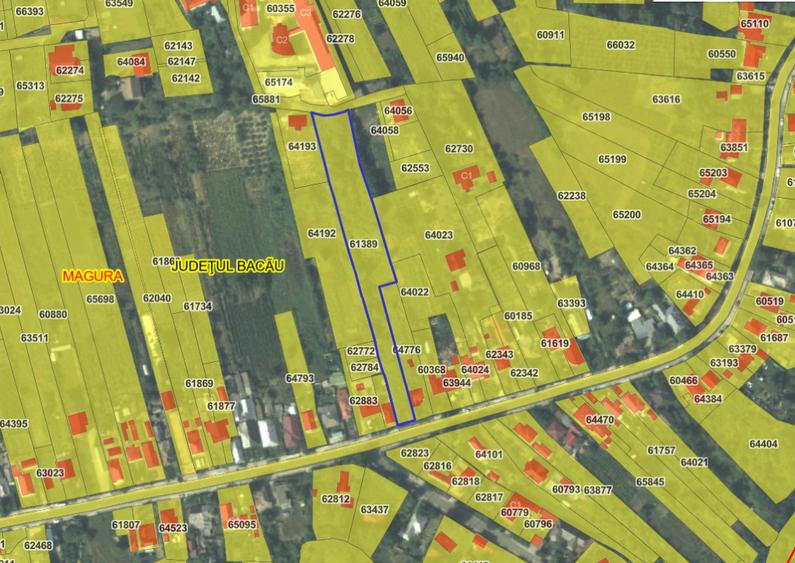Viewport: 795px width, 563px height.
Task: Select parcel number 63616
Action: tap(666, 99)
